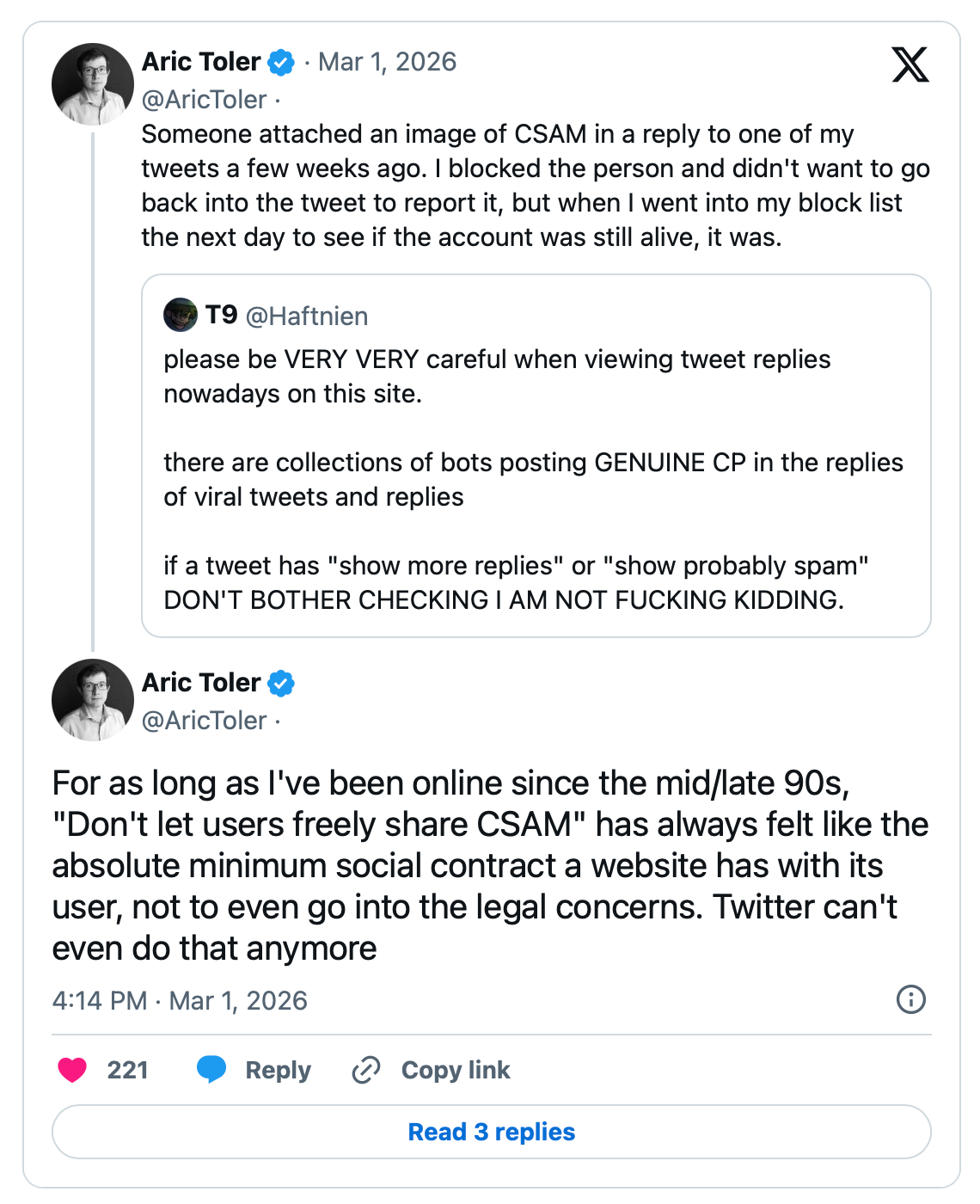Click the T9 display name
980x1204 pixels.
click(x=221, y=316)
